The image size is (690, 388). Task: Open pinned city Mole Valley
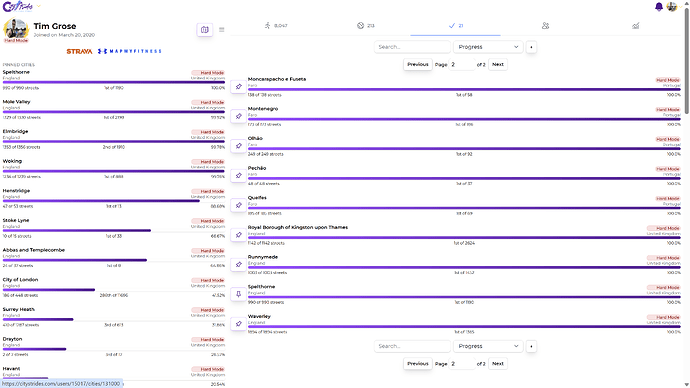pyautogui.click(x=16, y=102)
